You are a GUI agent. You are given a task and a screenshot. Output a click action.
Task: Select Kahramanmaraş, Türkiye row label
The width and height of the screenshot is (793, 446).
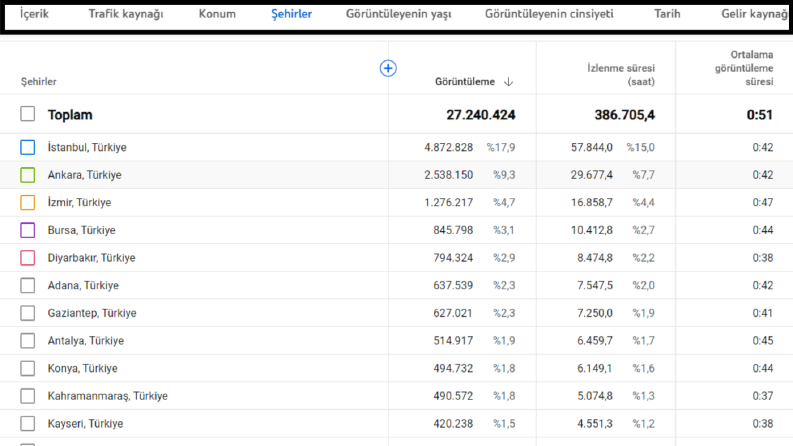click(x=108, y=396)
